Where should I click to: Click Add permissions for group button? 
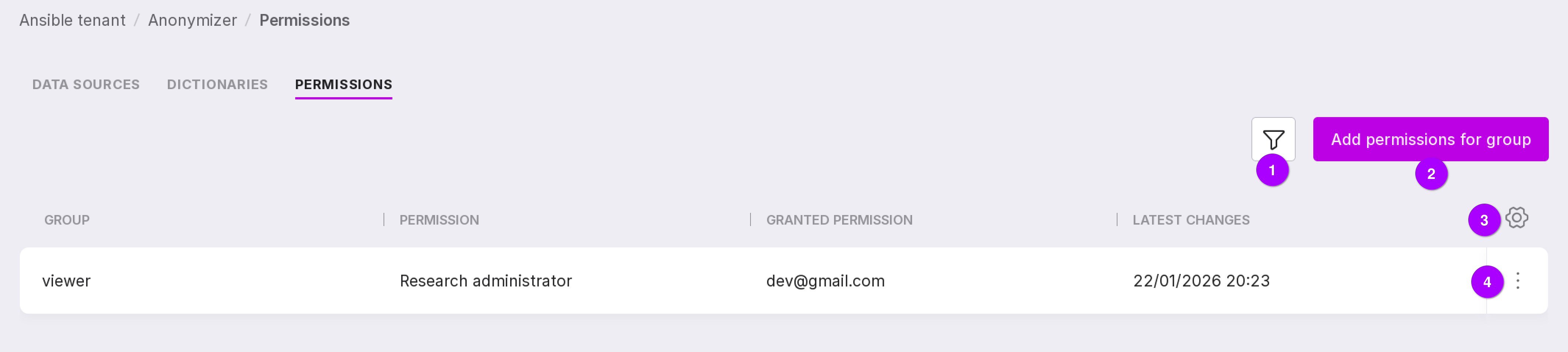(x=1430, y=140)
